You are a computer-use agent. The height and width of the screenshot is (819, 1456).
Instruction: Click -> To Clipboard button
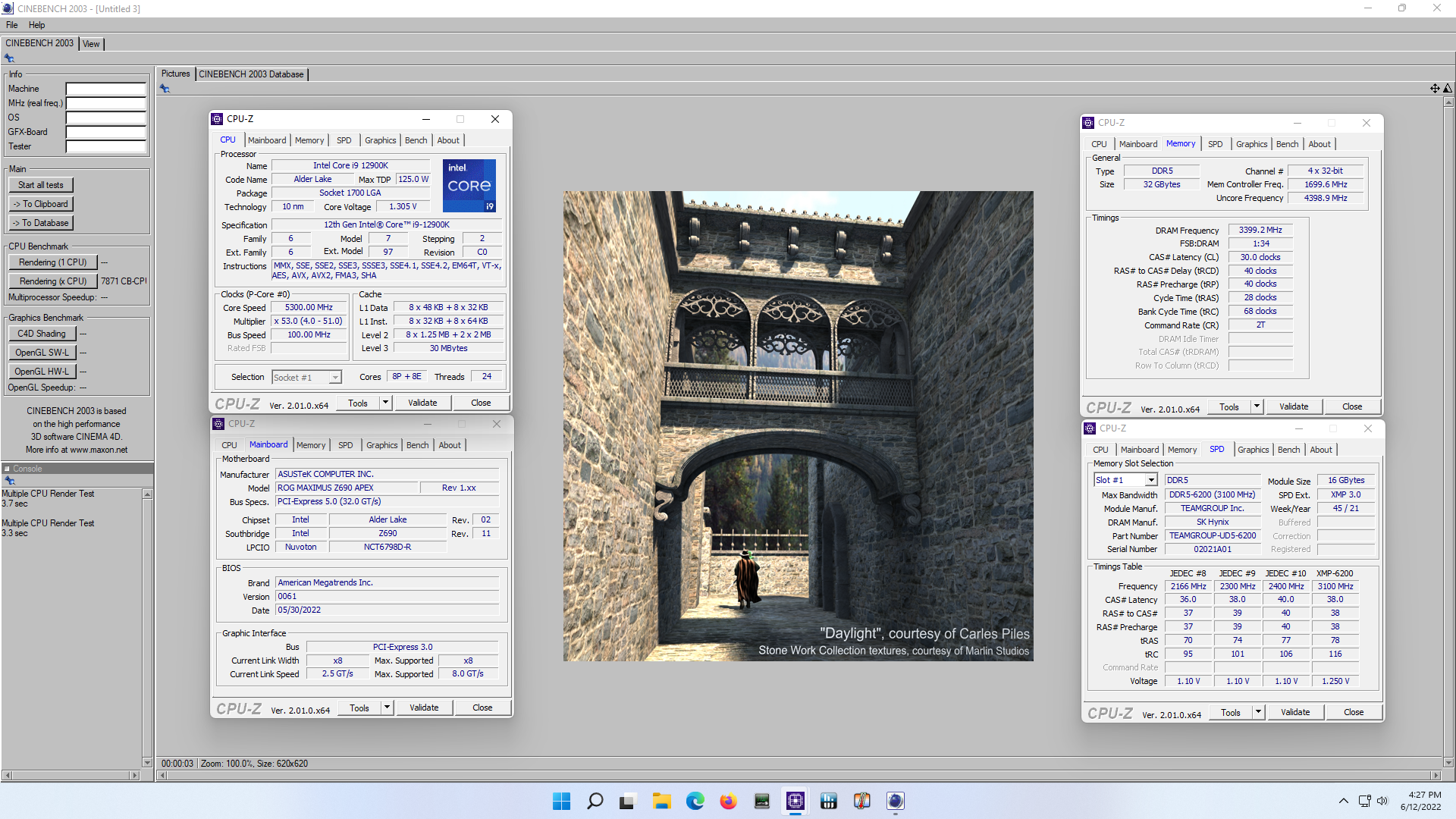tap(41, 204)
